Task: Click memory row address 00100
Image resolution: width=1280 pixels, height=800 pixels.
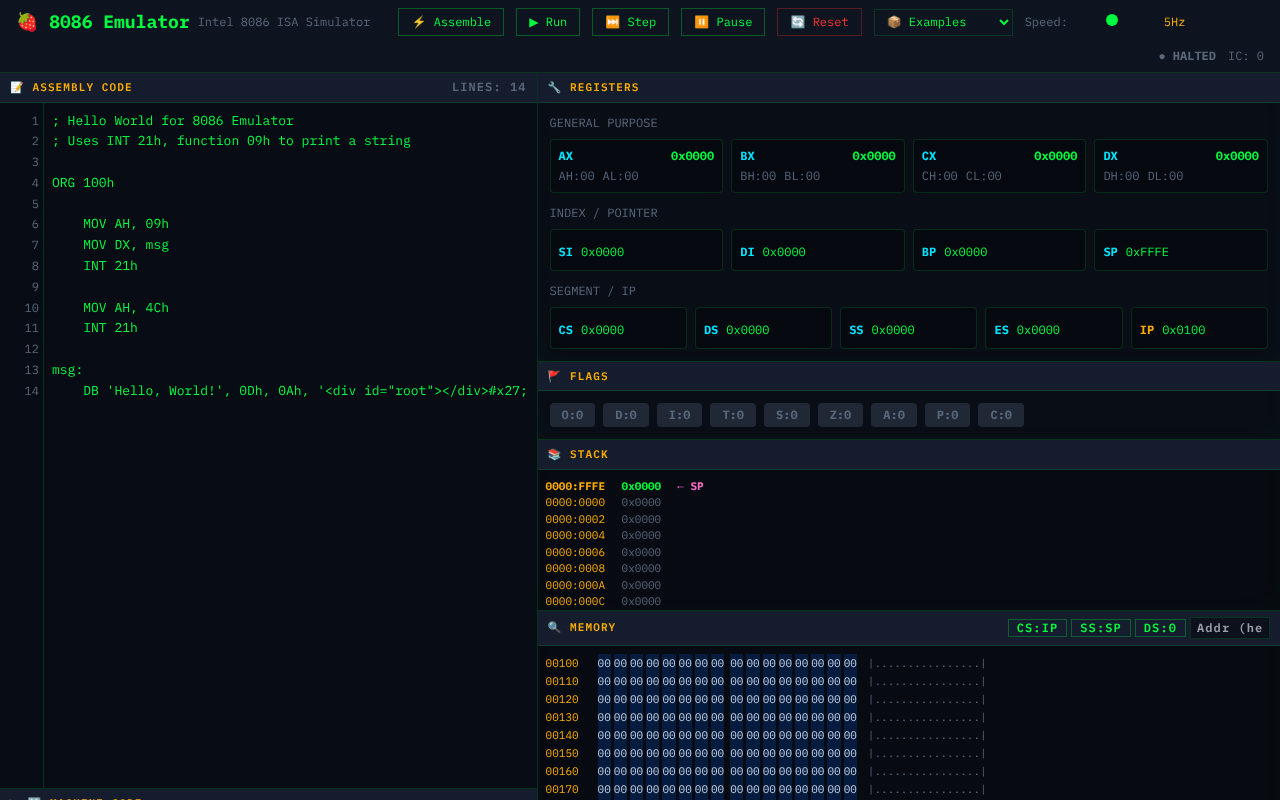Action: [x=562, y=664]
